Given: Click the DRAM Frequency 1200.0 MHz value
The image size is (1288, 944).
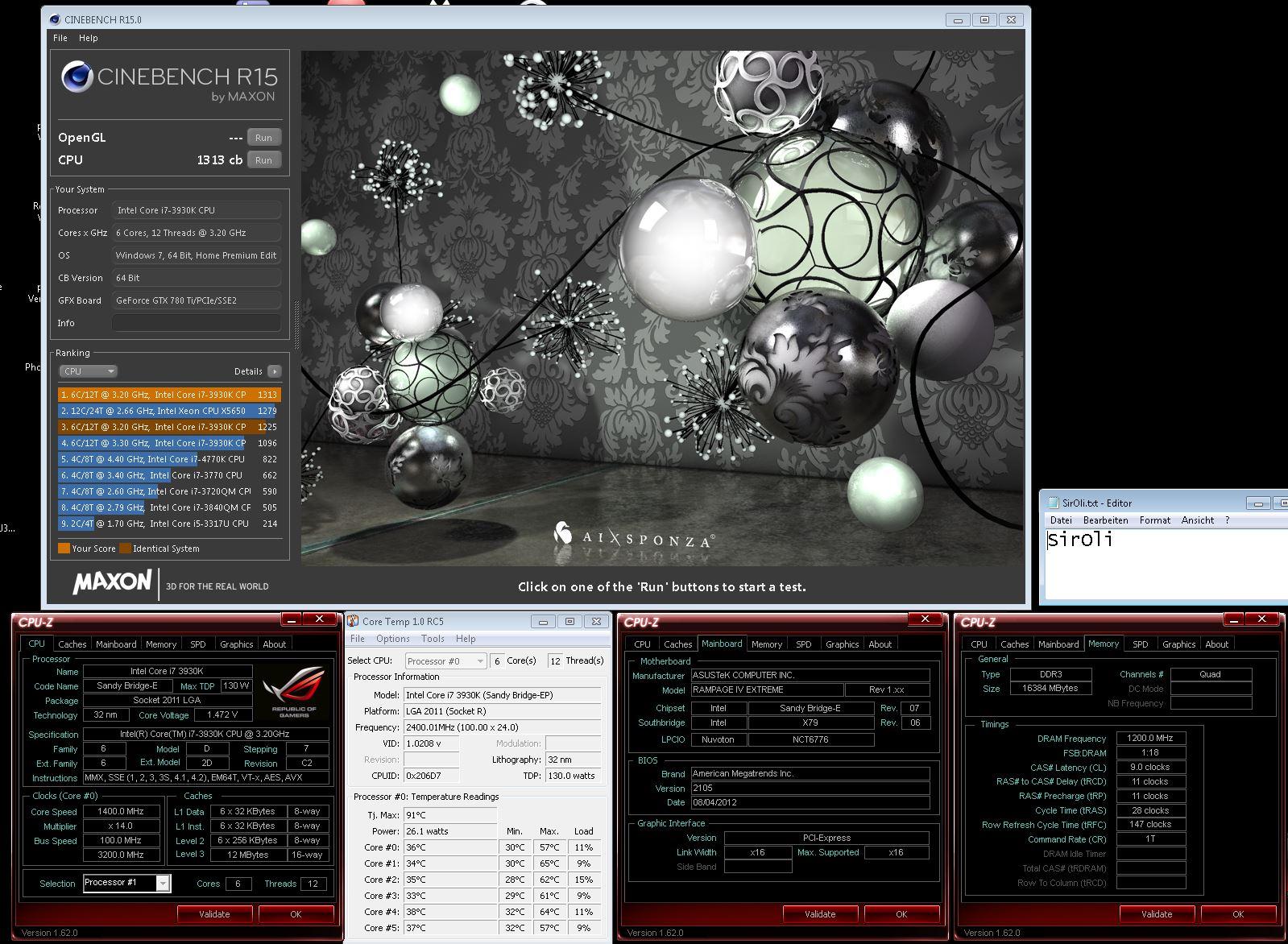Looking at the screenshot, I should click(x=1150, y=738).
